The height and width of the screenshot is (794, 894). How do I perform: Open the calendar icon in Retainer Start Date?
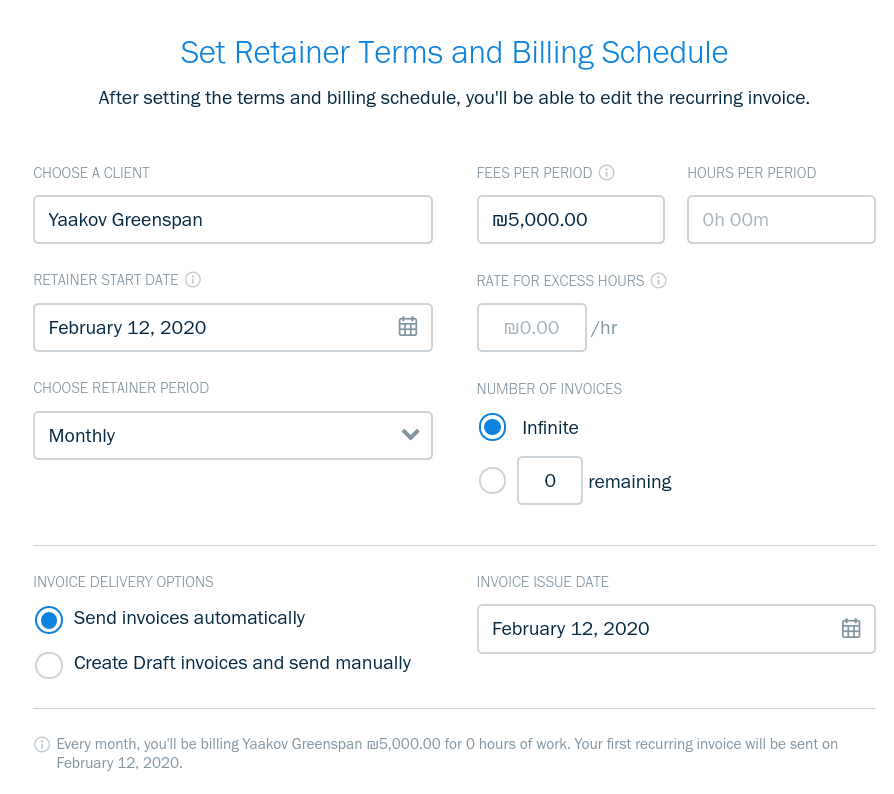point(408,327)
